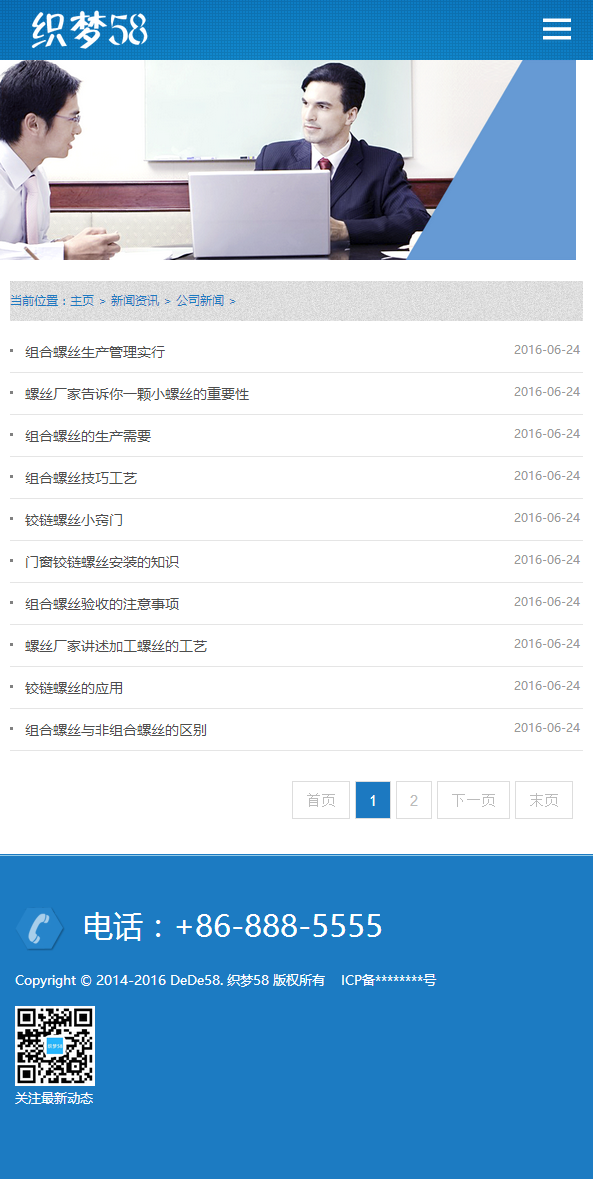The width and height of the screenshot is (593, 1179).
Task: Click the date beside 组合螺丝生产管理实行
Action: (547, 350)
